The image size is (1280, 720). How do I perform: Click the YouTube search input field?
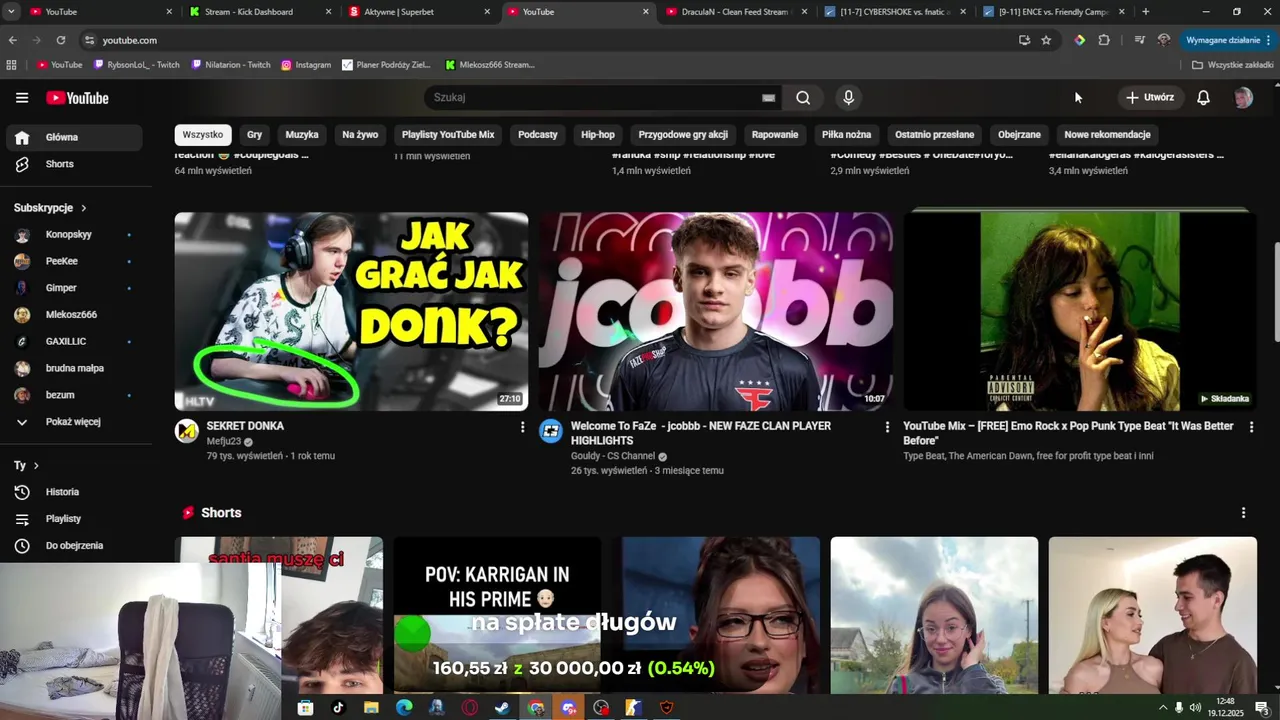pos(595,98)
